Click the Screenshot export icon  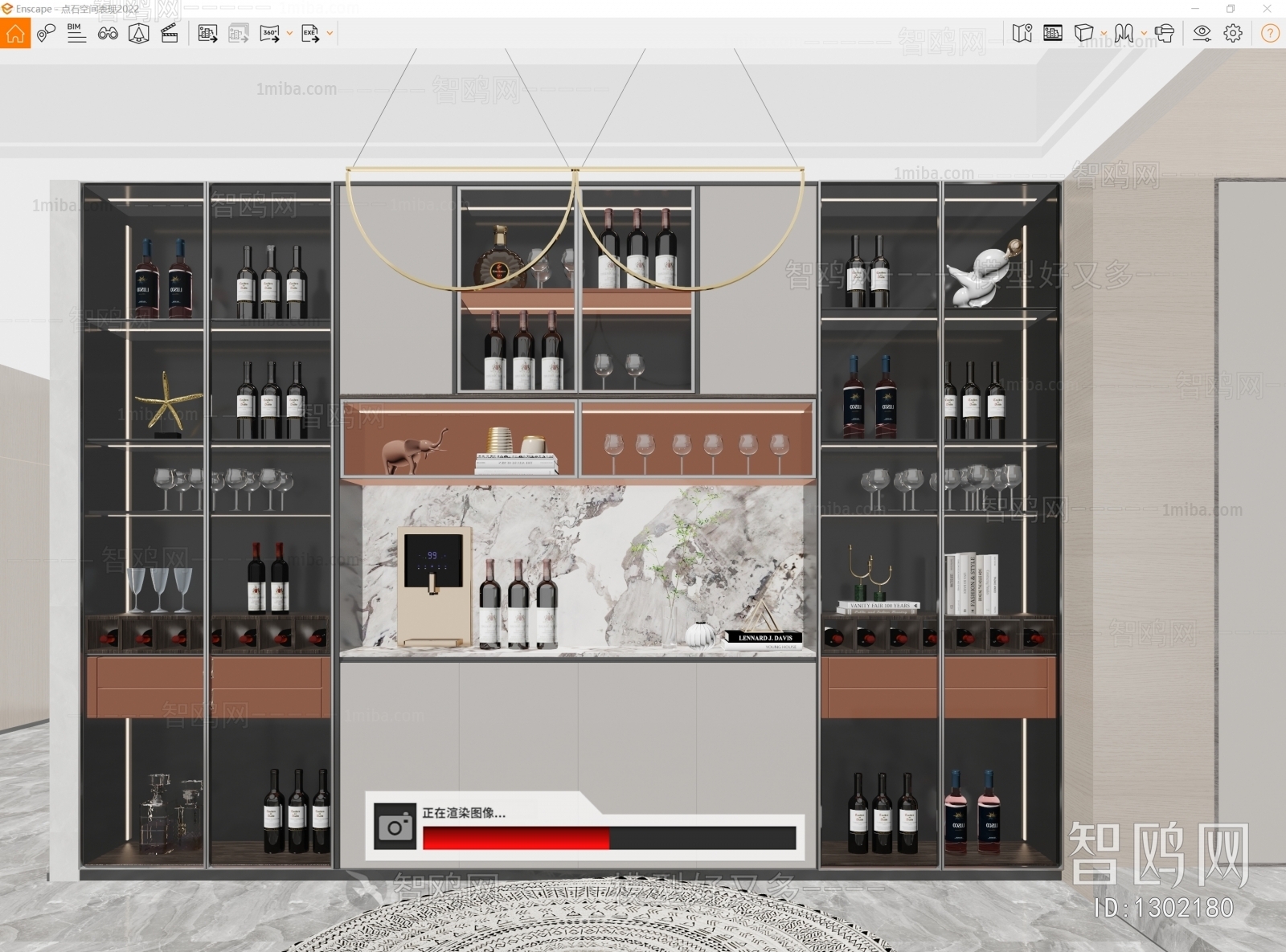click(207, 33)
